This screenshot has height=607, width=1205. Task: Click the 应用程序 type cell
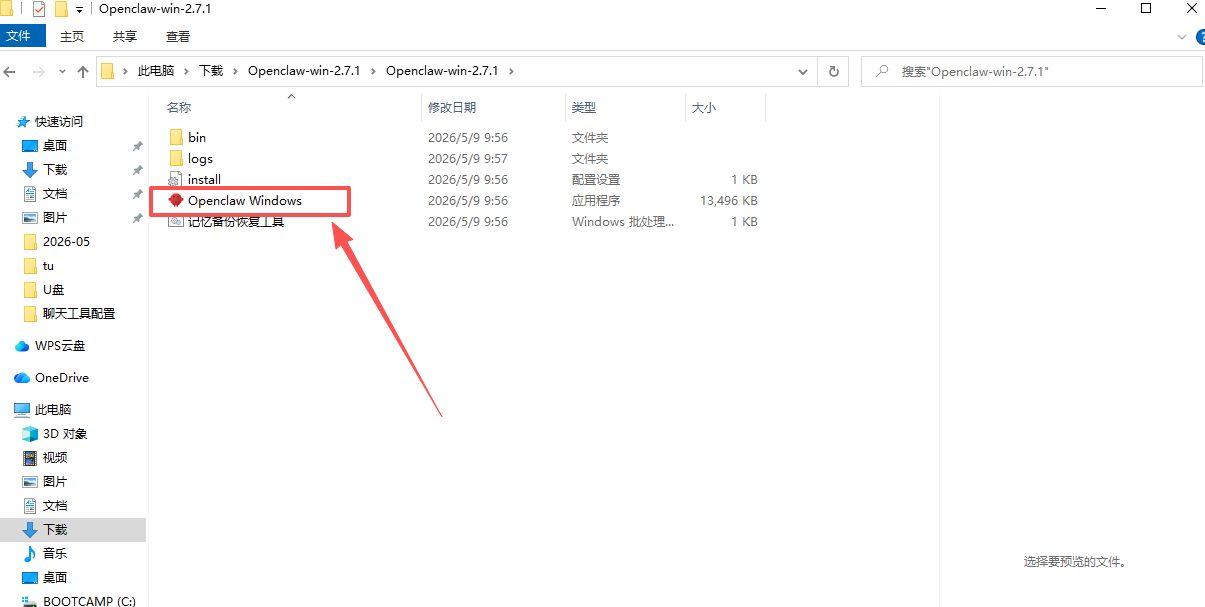tap(596, 200)
